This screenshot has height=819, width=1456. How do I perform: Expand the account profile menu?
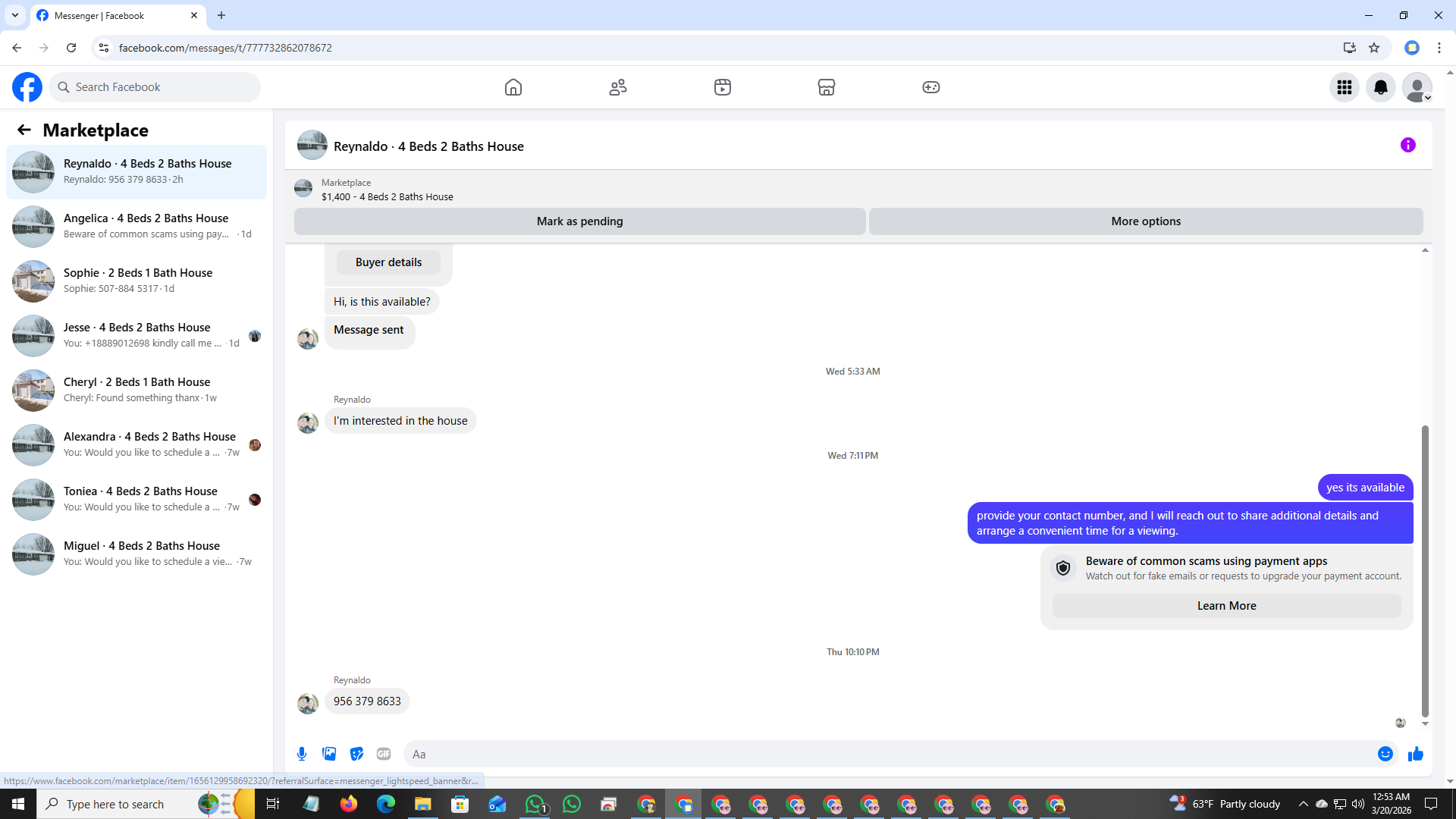1417,87
